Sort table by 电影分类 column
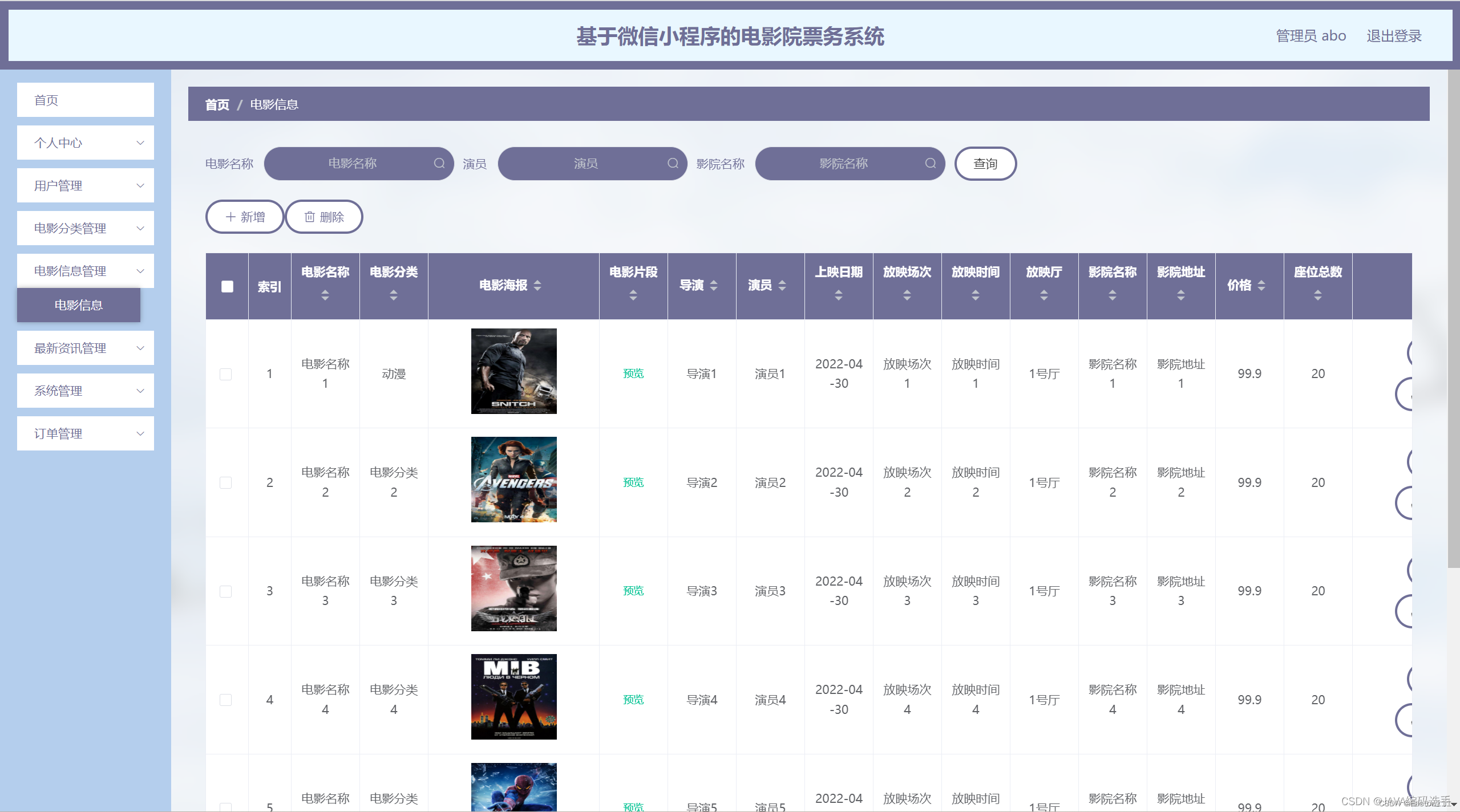Screen dimensions: 1460x812 [394, 295]
